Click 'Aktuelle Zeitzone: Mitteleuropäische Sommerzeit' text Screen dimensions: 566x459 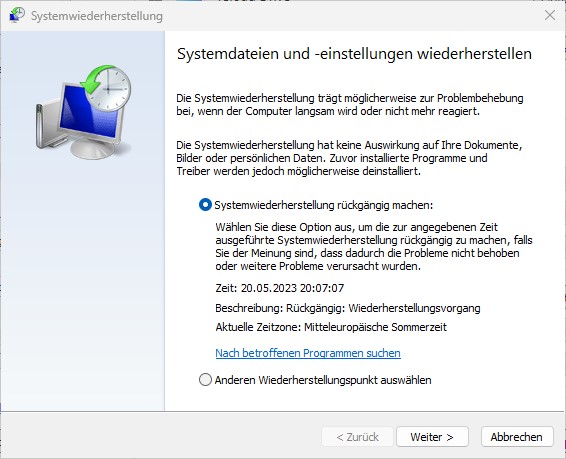click(x=331, y=327)
